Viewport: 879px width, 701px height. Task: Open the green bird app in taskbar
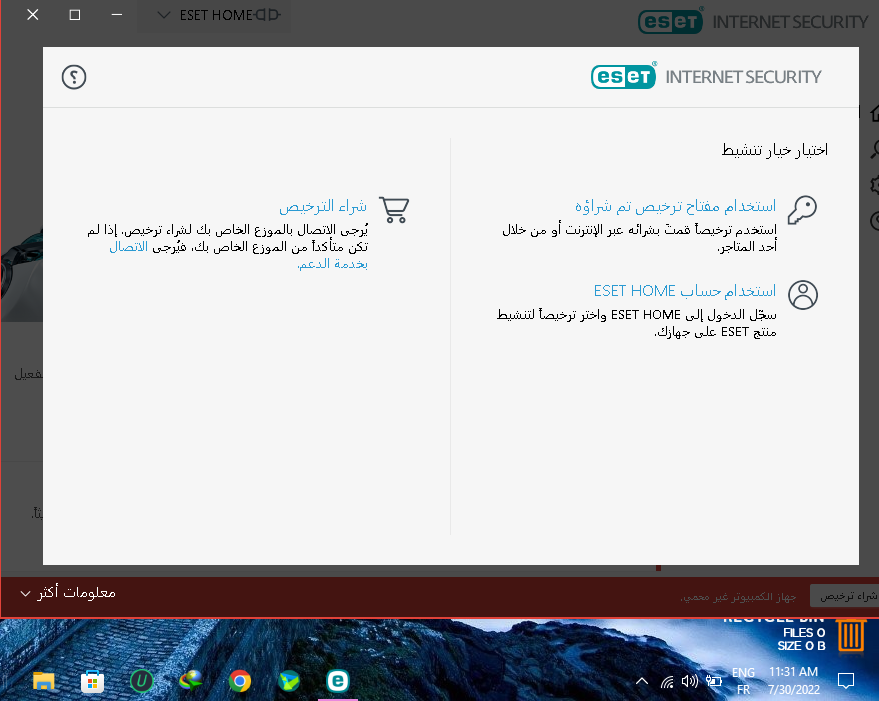click(289, 681)
